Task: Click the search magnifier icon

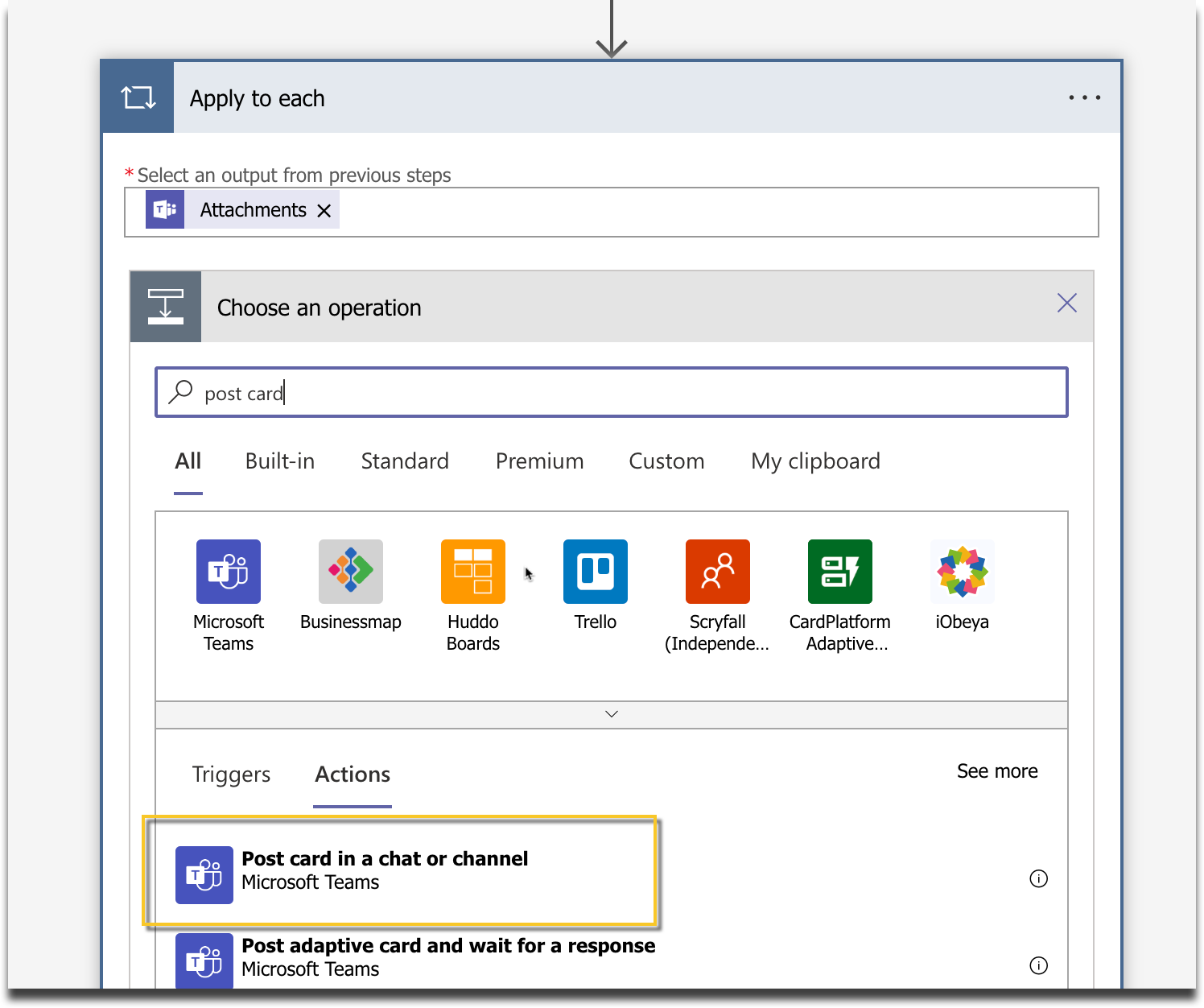Action: pos(180,392)
